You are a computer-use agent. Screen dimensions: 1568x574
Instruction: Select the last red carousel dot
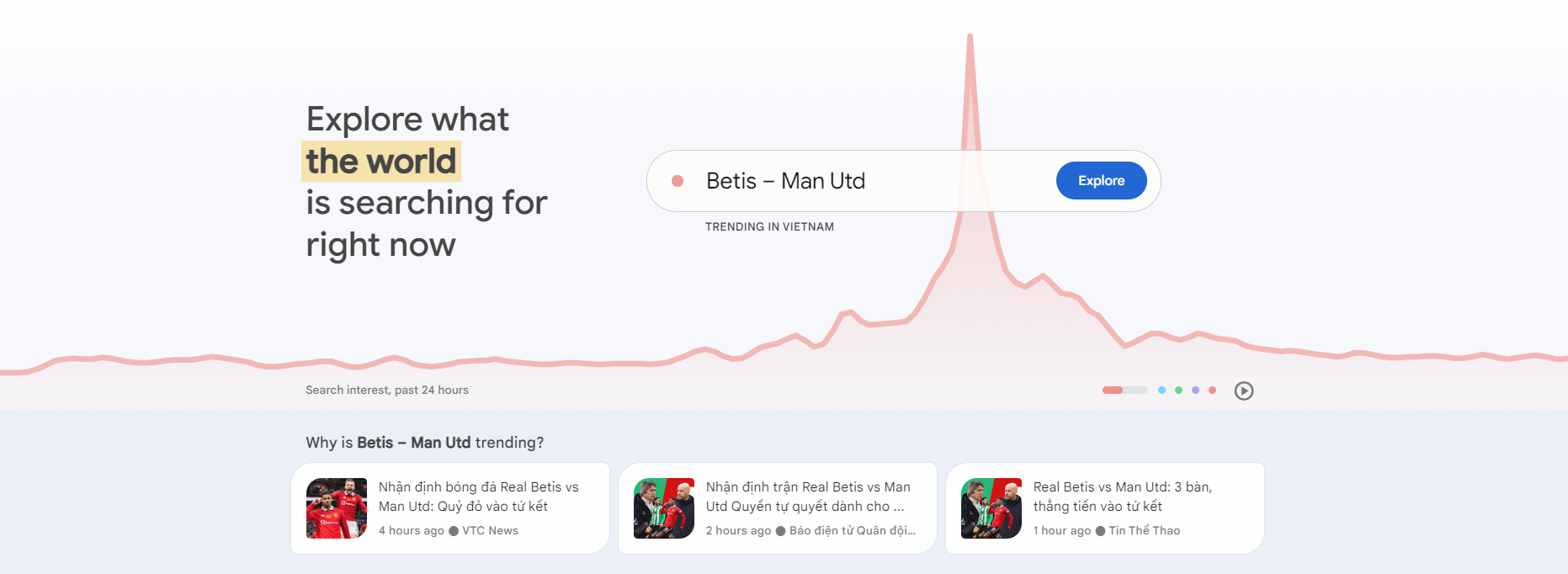point(1212,390)
